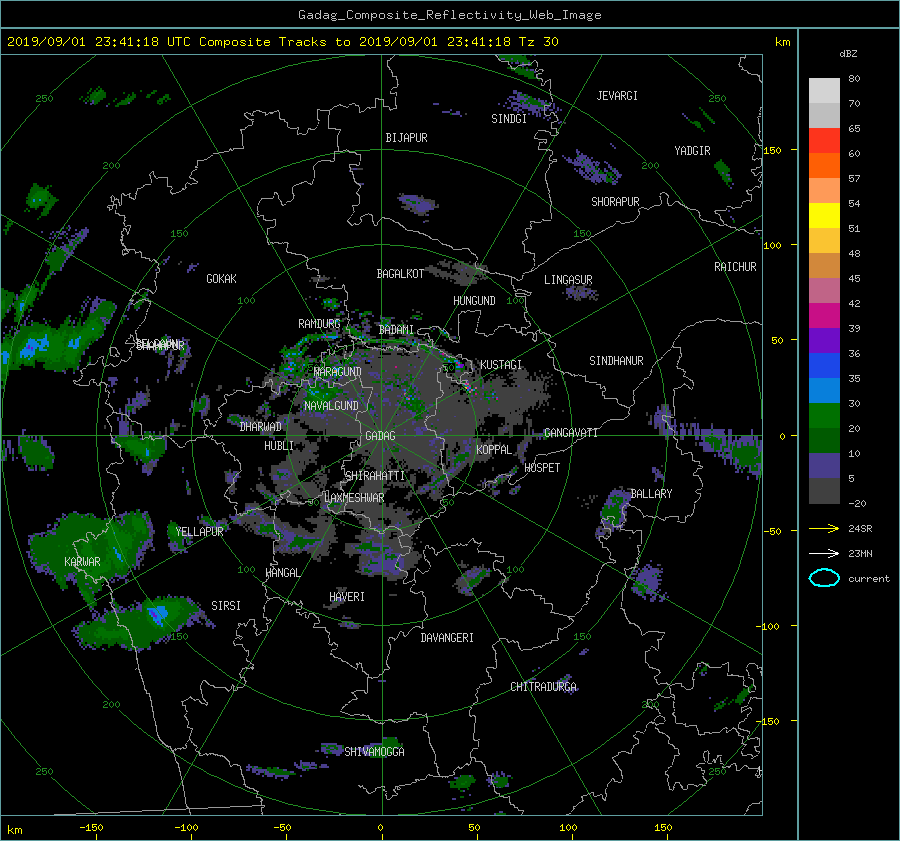
Task: Click the HANGAL label
Action: point(283,573)
